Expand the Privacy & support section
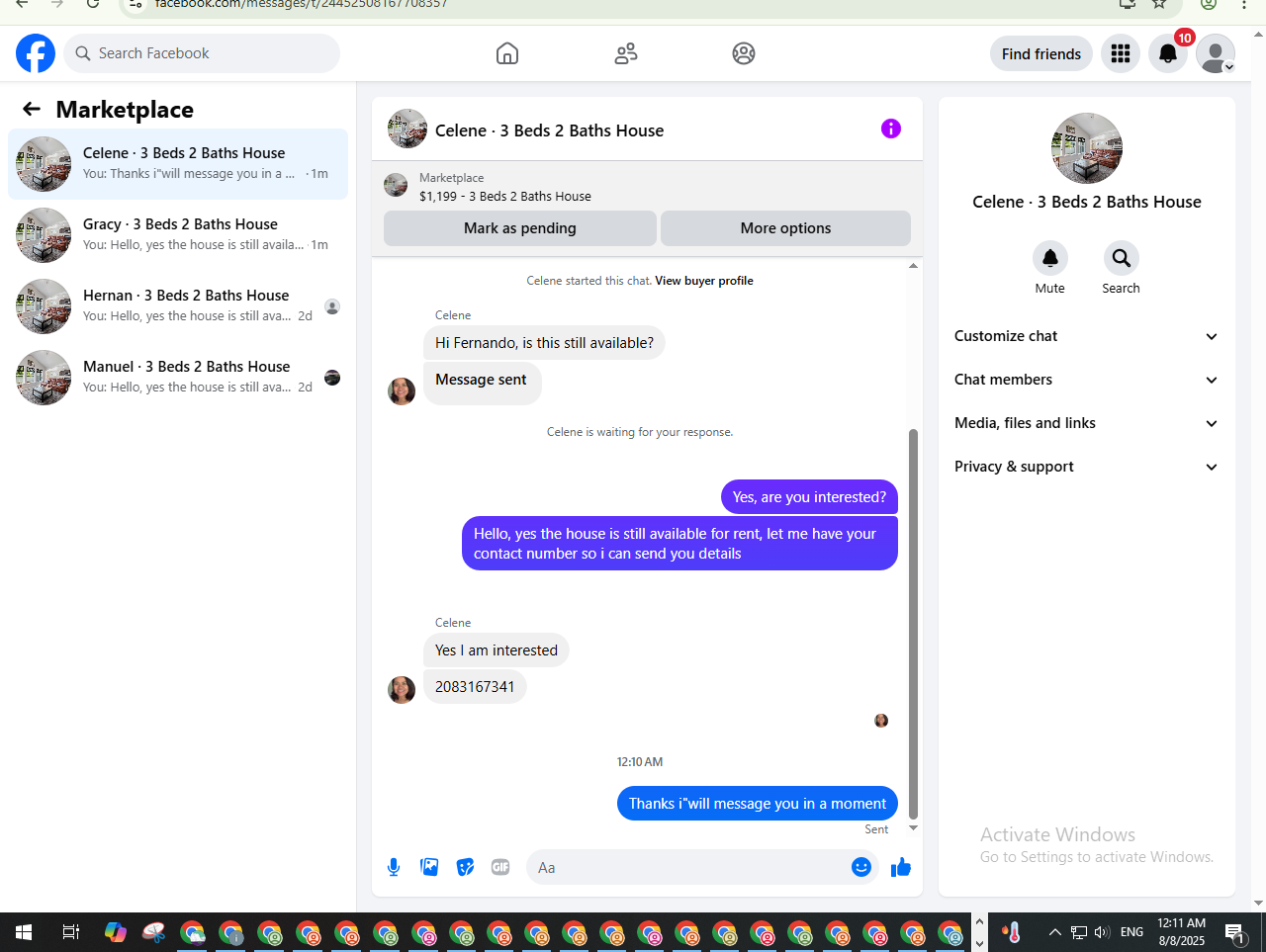Viewport: 1266px width, 952px height. tap(1086, 467)
